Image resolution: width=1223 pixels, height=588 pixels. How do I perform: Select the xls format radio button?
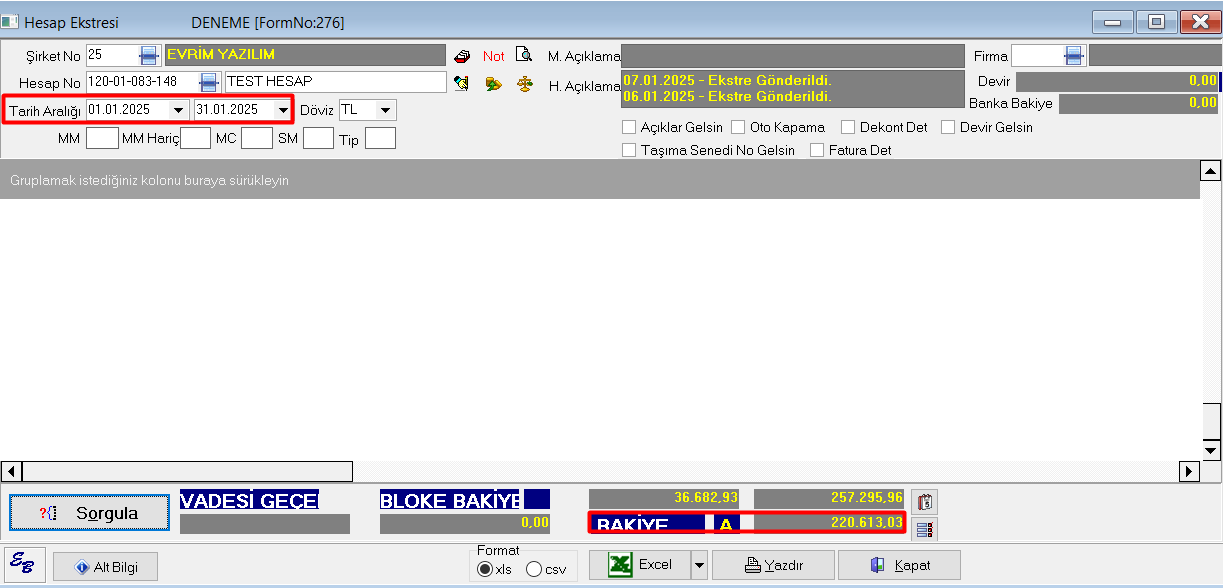point(485,569)
